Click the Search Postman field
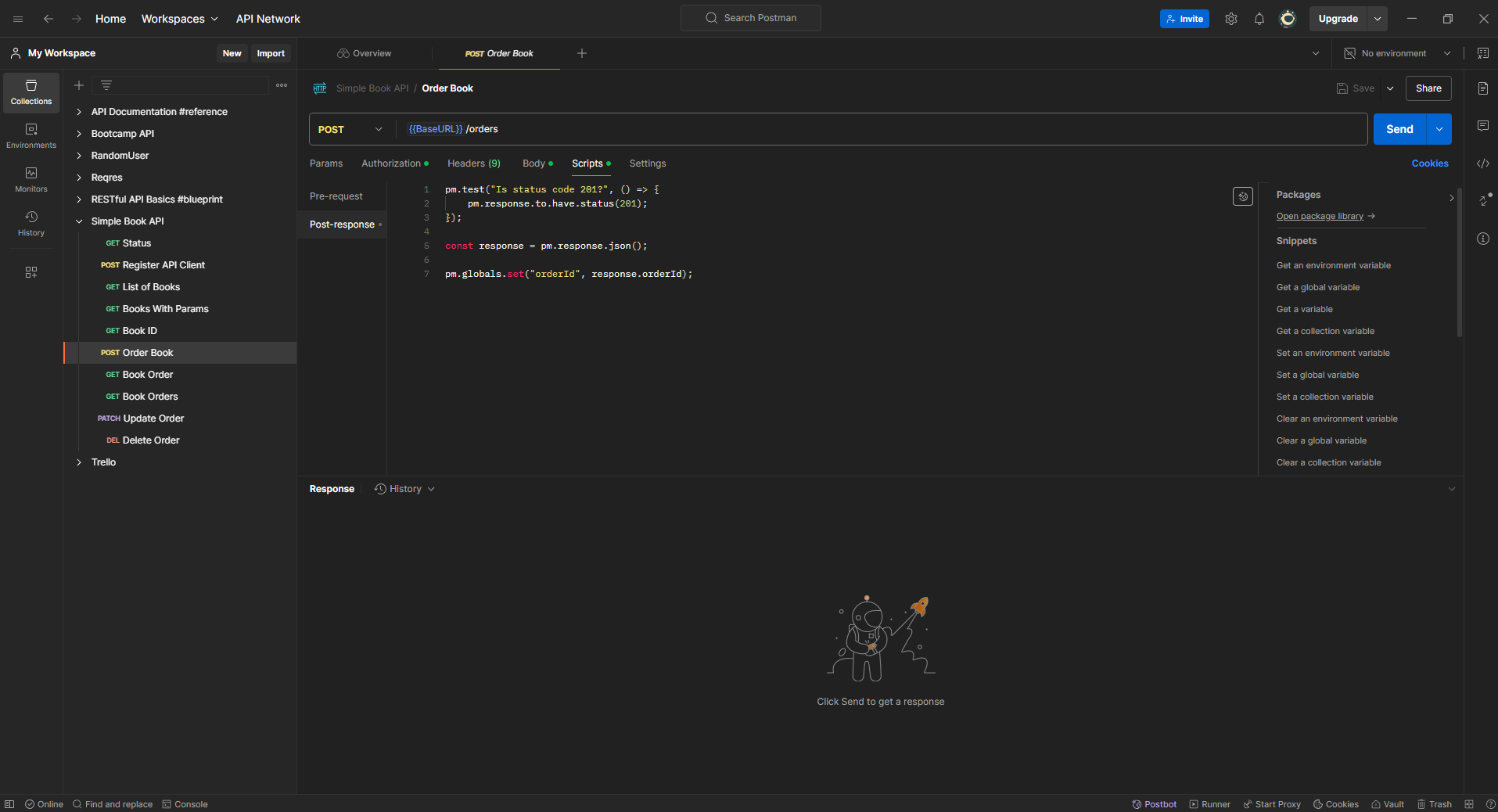 (751, 18)
